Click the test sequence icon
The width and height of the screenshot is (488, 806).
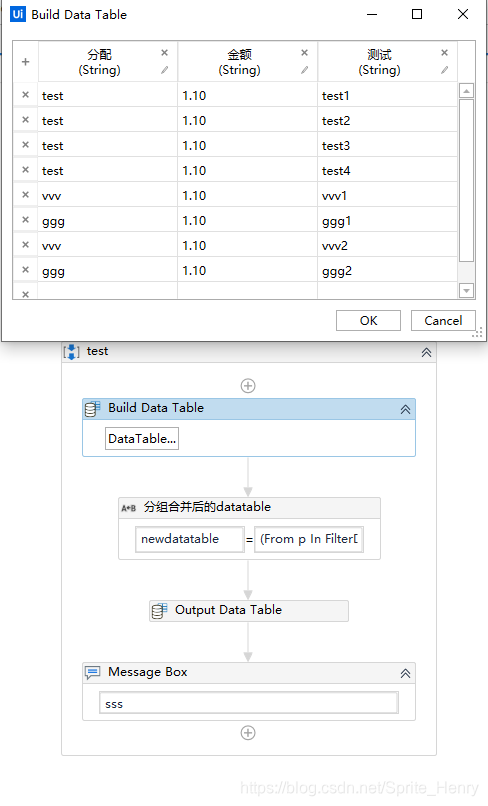tap(71, 352)
